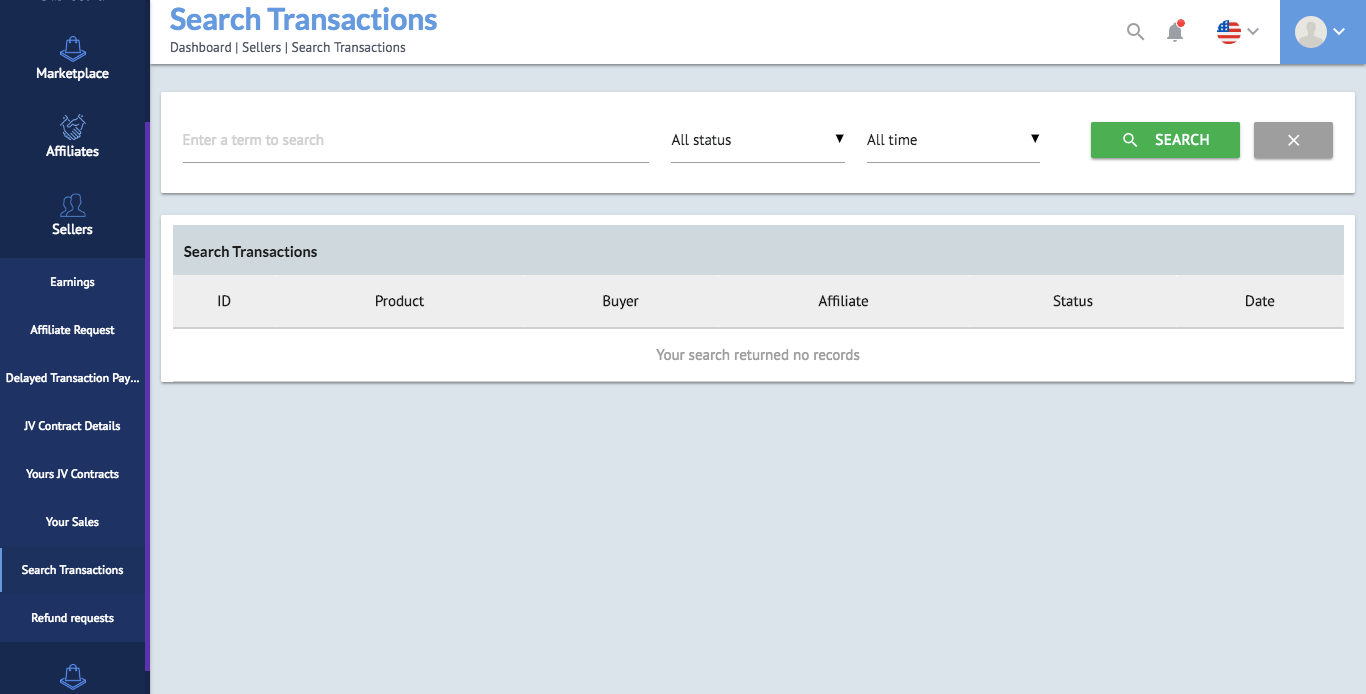Click the Search Transactions breadcrumb
The width and height of the screenshot is (1366, 694).
(x=348, y=47)
